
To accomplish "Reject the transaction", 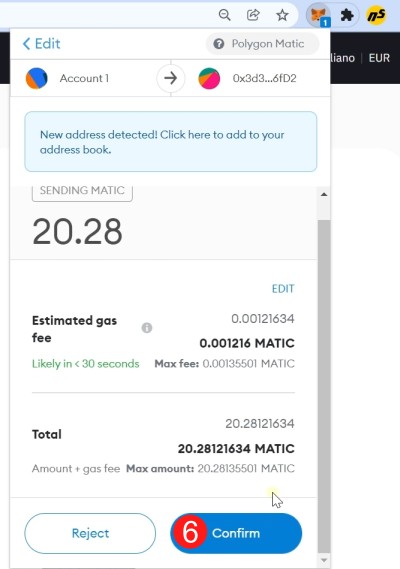I will coord(90,533).
